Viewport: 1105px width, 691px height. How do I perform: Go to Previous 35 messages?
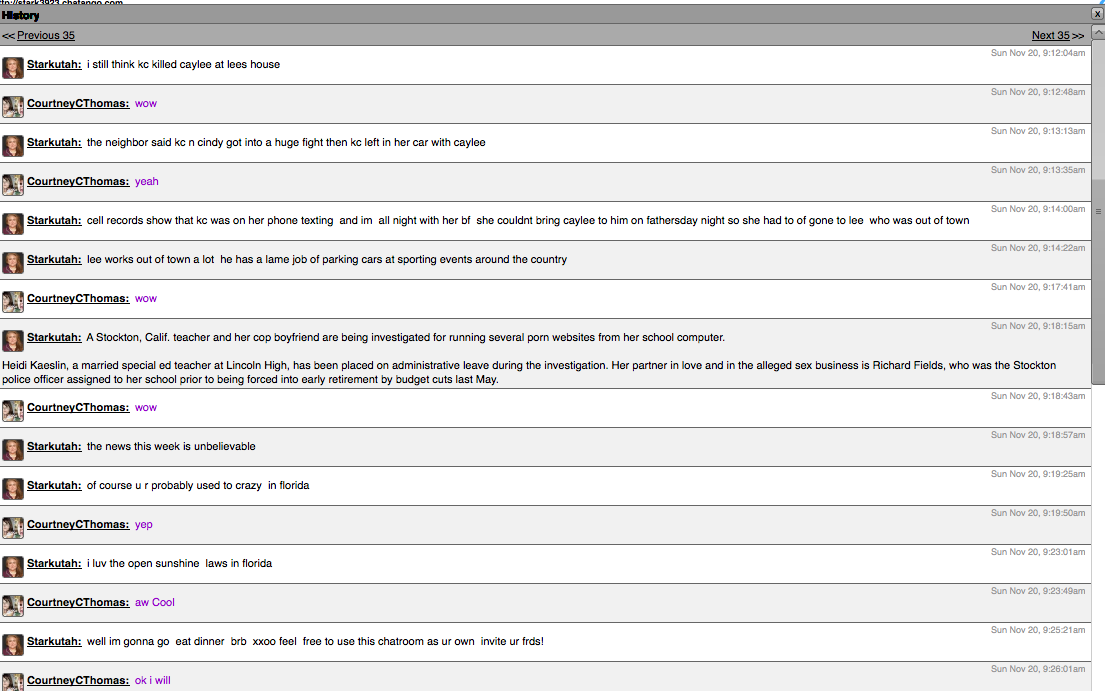tap(45, 35)
